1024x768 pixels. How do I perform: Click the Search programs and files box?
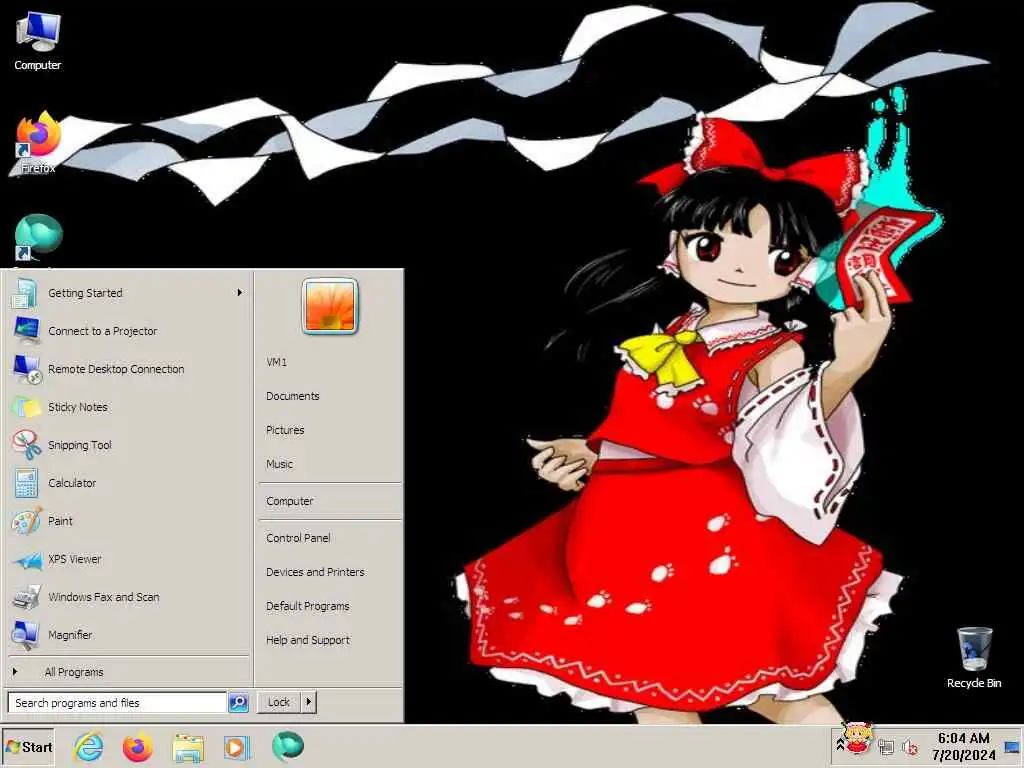(117, 703)
